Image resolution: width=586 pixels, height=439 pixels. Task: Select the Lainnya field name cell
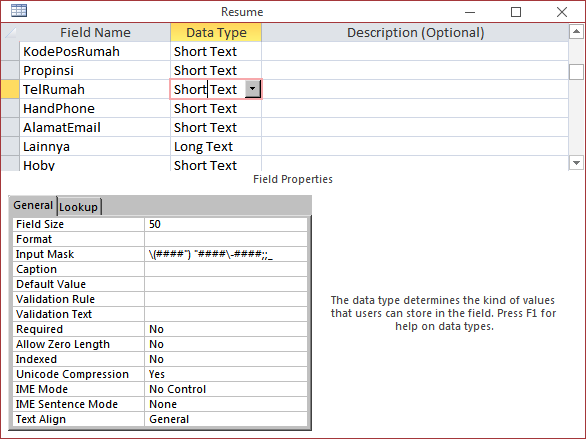point(95,146)
